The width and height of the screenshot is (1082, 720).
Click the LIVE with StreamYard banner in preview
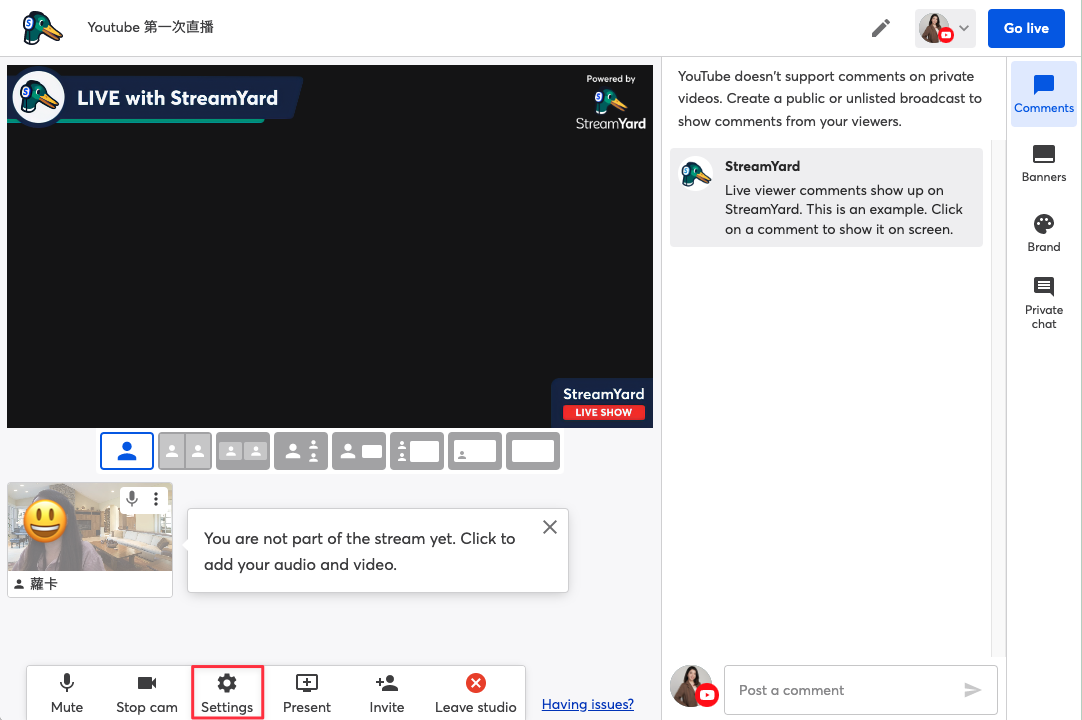tap(155, 98)
